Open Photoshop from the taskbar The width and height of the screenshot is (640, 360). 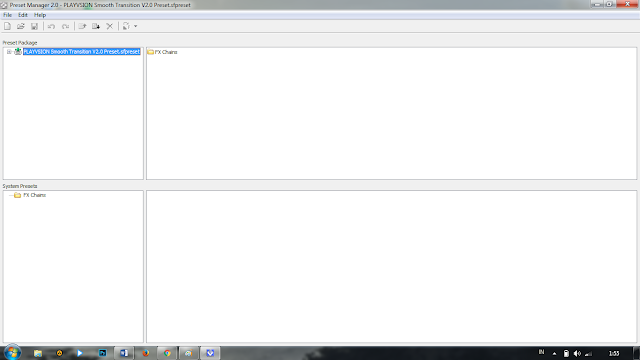click(102, 353)
